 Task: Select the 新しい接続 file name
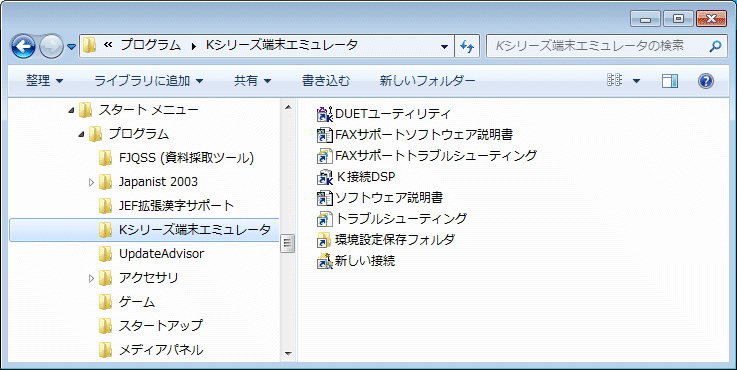click(365, 260)
